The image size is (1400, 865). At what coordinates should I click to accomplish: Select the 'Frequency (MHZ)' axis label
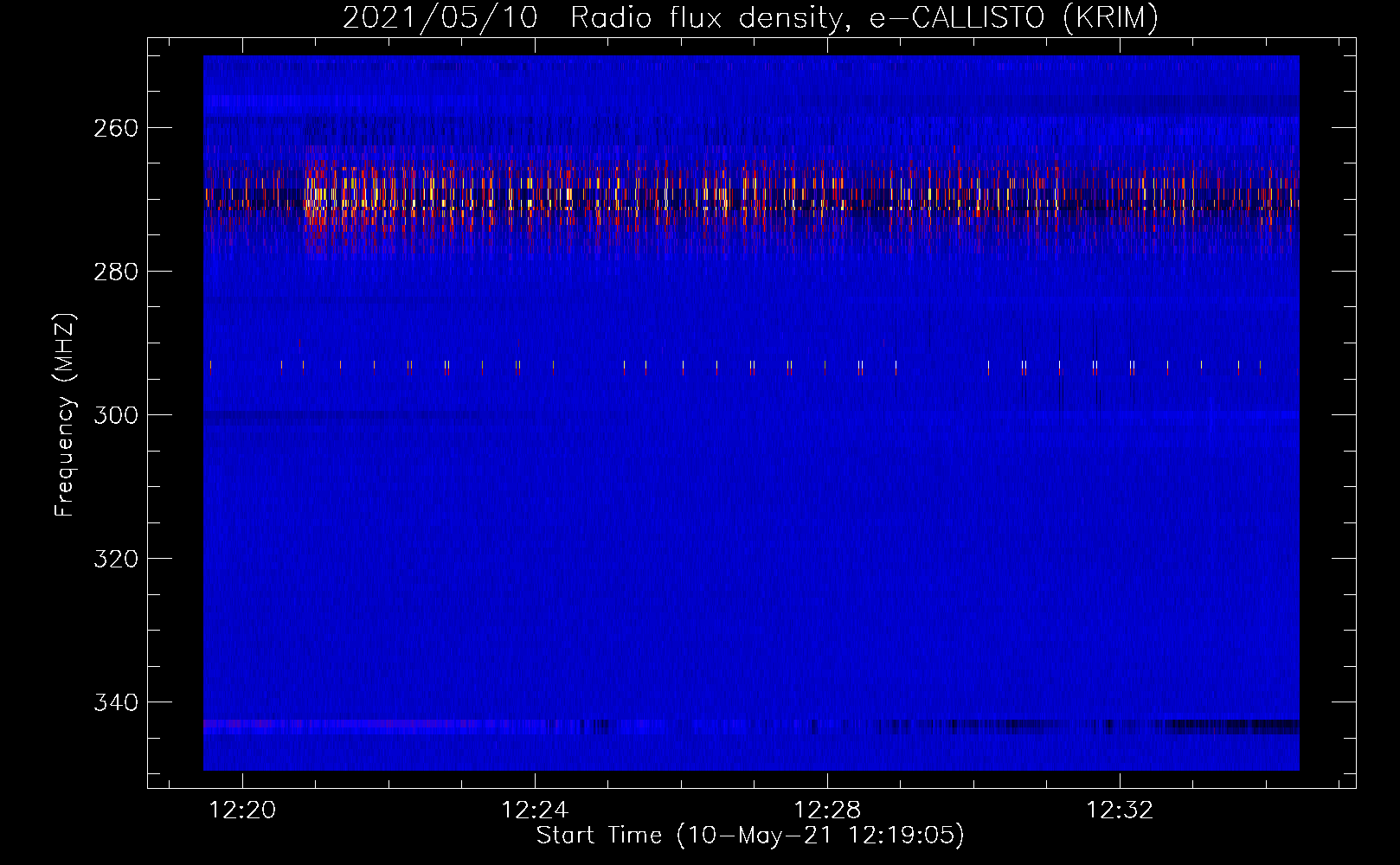pyautogui.click(x=65, y=414)
